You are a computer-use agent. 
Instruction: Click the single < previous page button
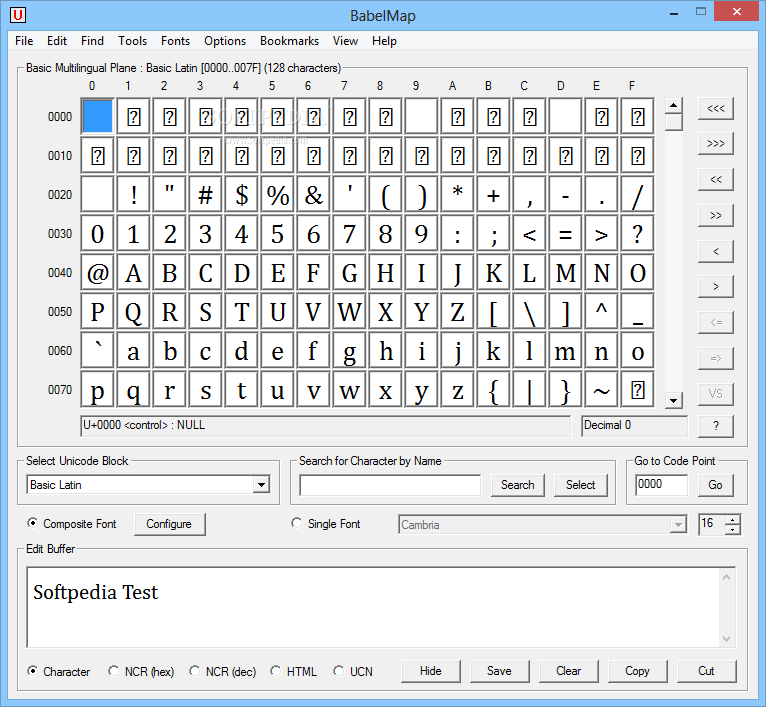[x=716, y=251]
